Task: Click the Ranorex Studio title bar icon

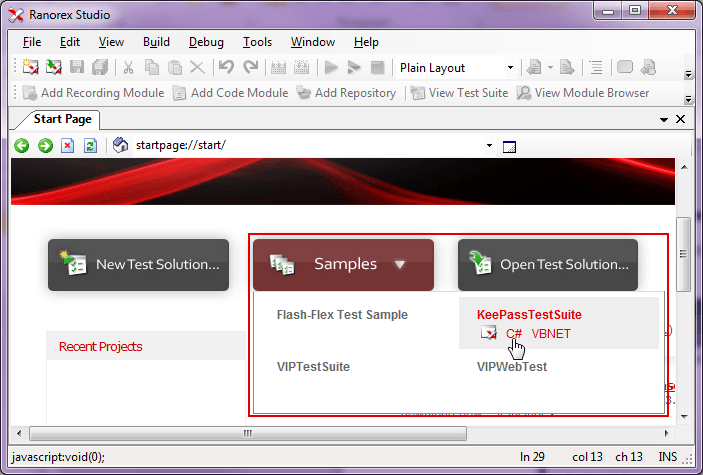Action: click(16, 15)
